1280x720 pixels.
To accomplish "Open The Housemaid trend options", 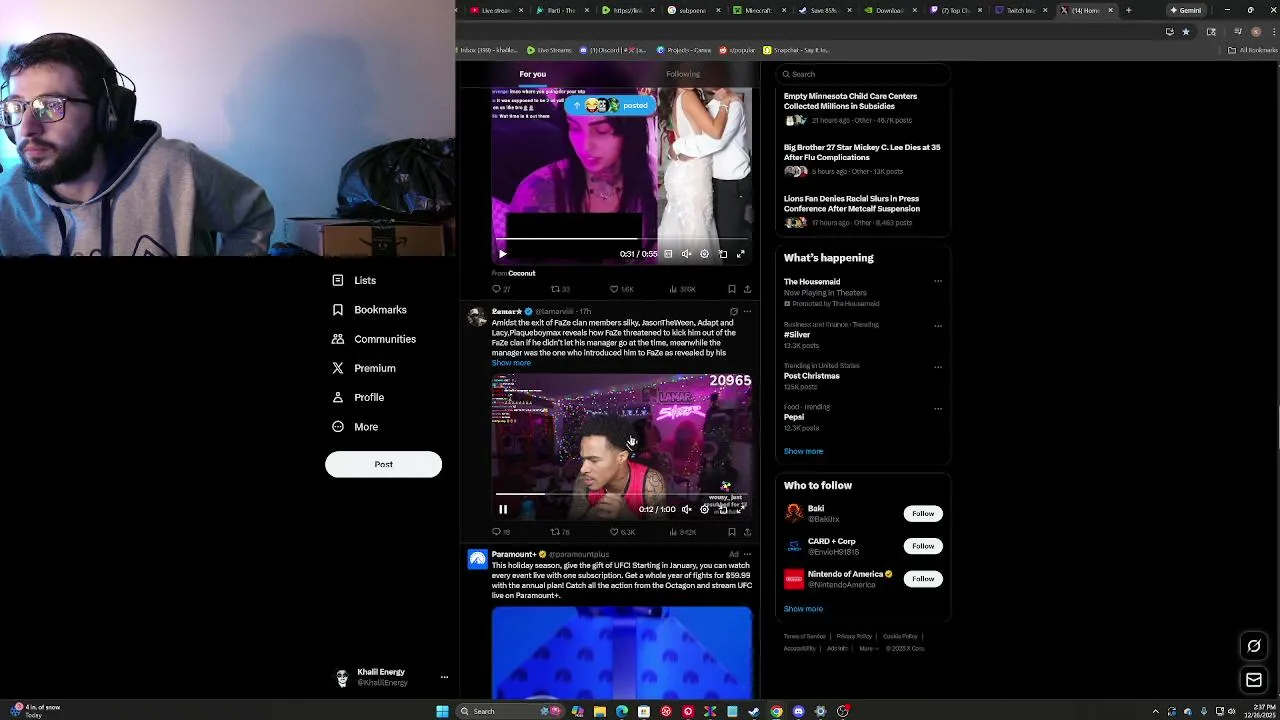I will (938, 282).
